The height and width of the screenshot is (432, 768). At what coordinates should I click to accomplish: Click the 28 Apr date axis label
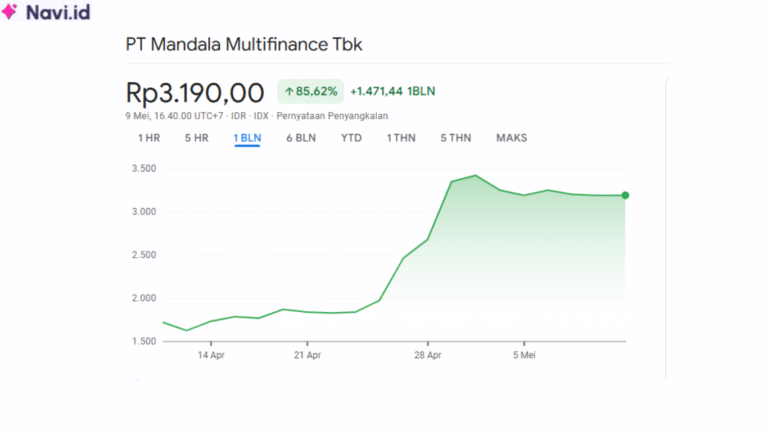(428, 355)
